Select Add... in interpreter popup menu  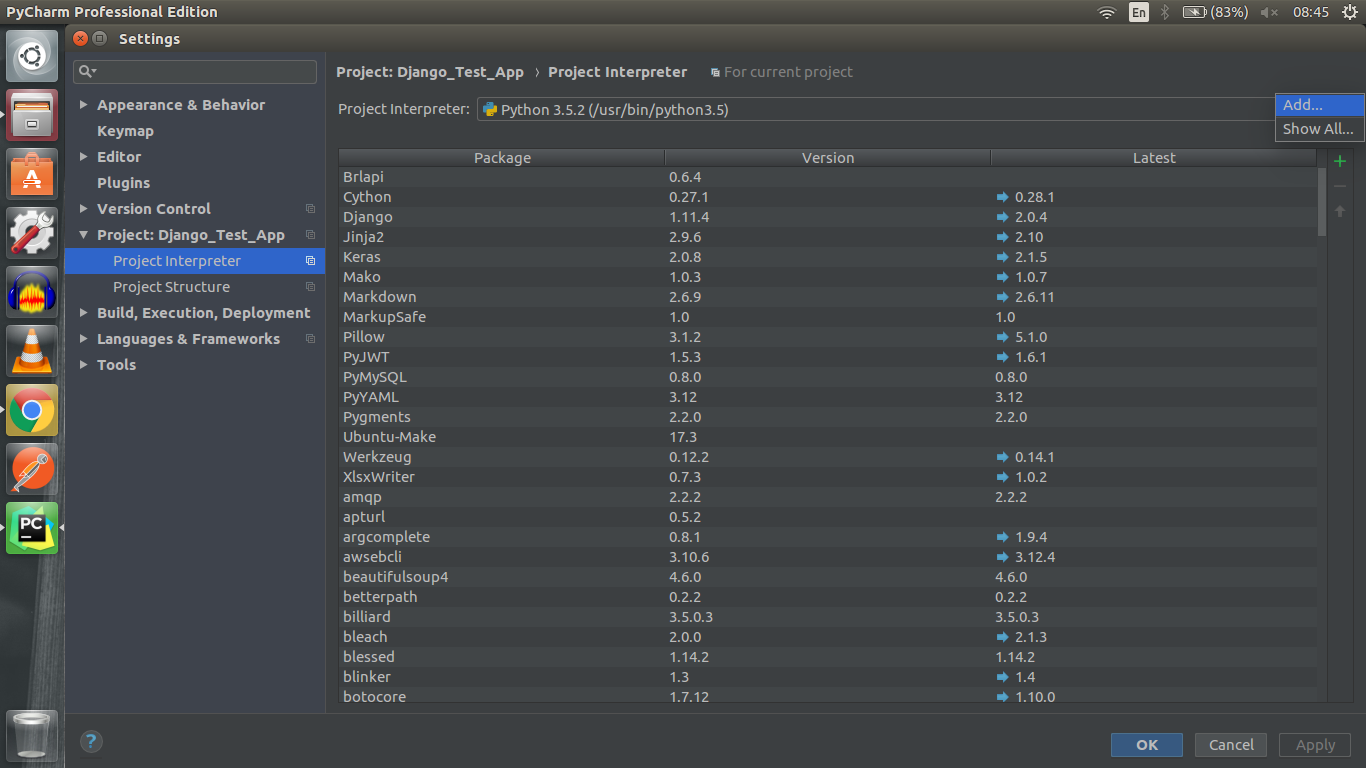point(1319,105)
